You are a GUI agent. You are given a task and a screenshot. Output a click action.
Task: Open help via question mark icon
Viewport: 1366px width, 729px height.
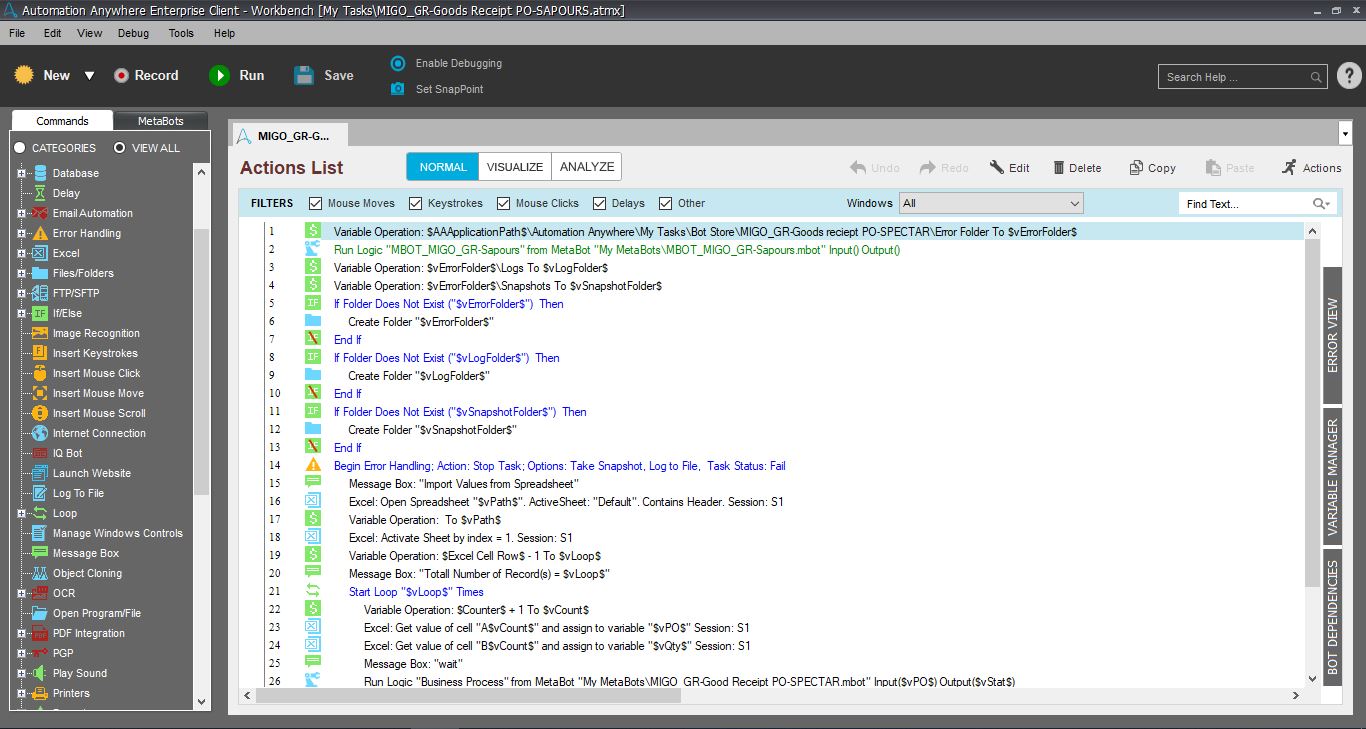pyautogui.click(x=1348, y=76)
